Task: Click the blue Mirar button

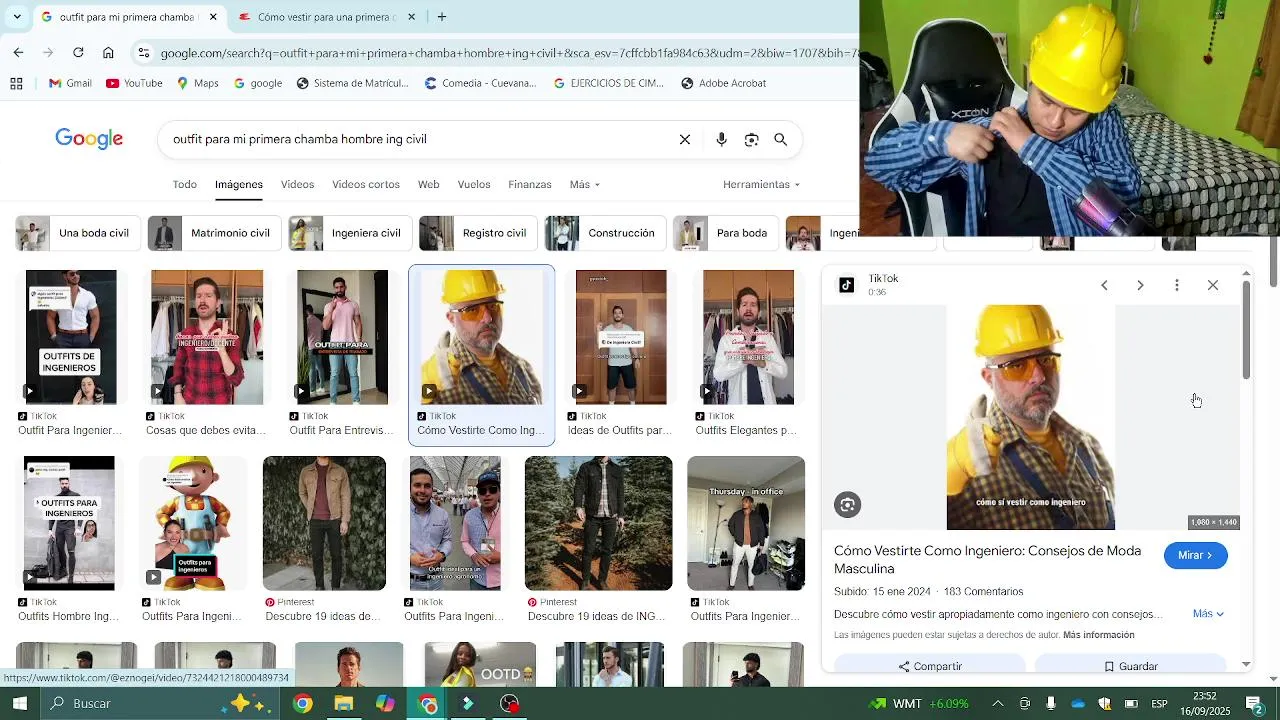Action: coord(1195,555)
